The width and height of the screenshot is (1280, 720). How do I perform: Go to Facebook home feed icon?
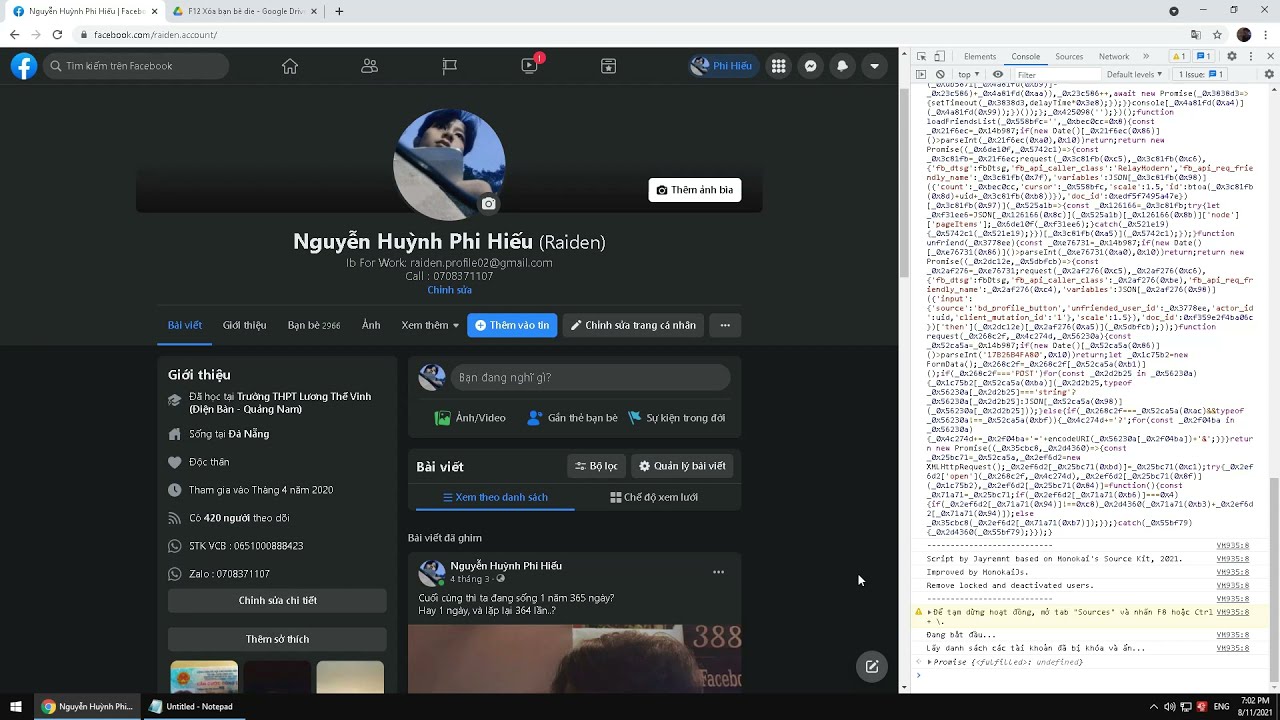(290, 66)
